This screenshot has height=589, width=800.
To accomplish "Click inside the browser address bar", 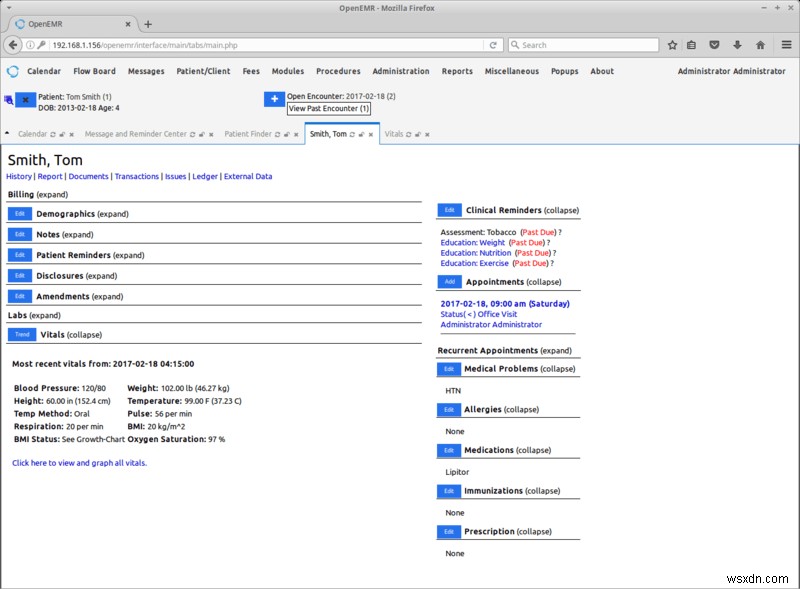I will (250, 44).
